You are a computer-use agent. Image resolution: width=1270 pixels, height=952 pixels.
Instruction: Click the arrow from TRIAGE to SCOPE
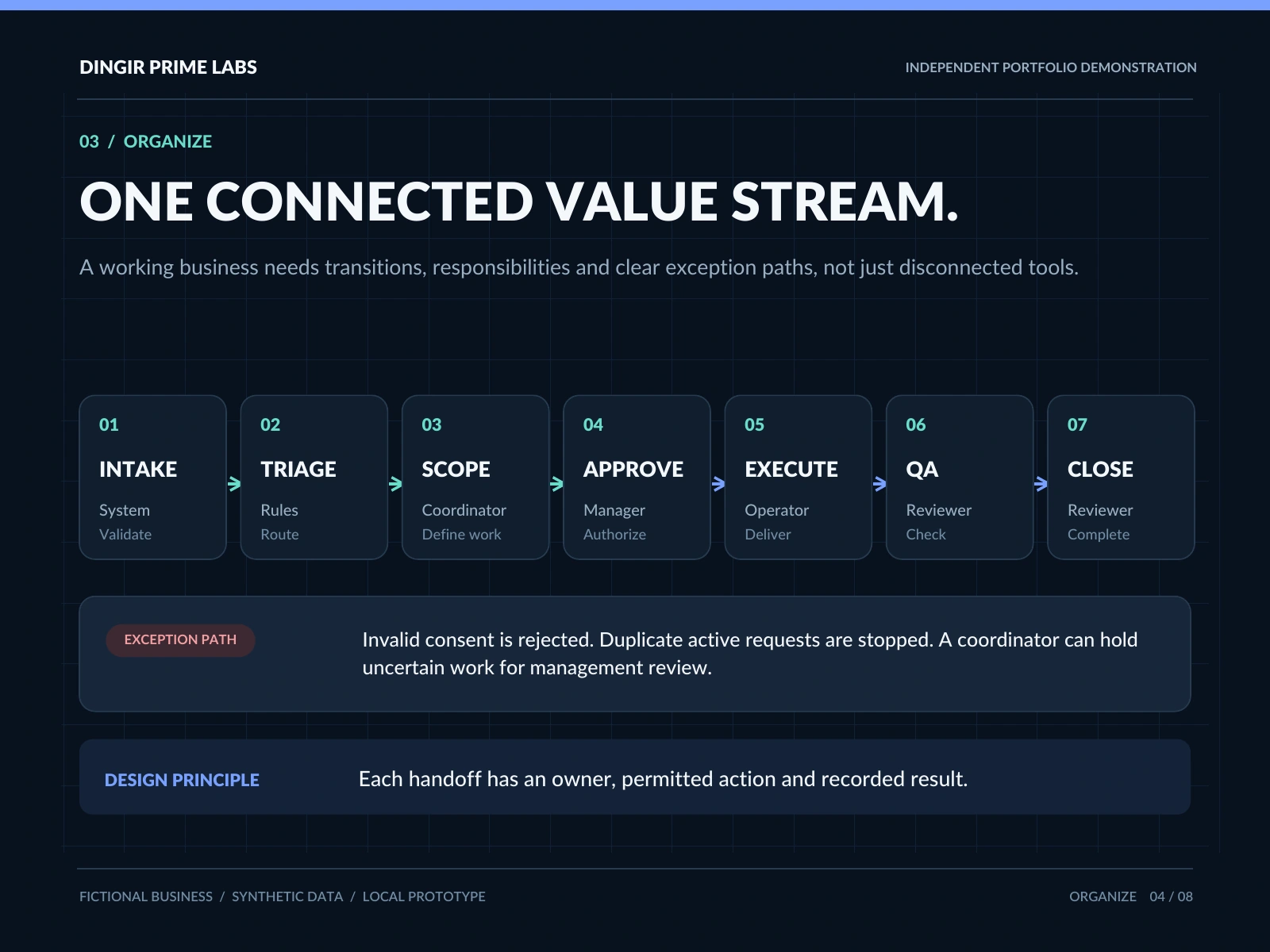[x=395, y=484]
